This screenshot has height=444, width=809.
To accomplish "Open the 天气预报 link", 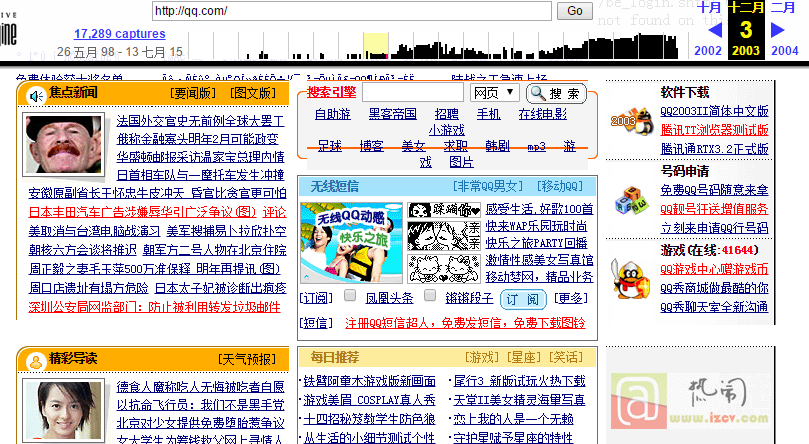I will (x=247, y=359).
